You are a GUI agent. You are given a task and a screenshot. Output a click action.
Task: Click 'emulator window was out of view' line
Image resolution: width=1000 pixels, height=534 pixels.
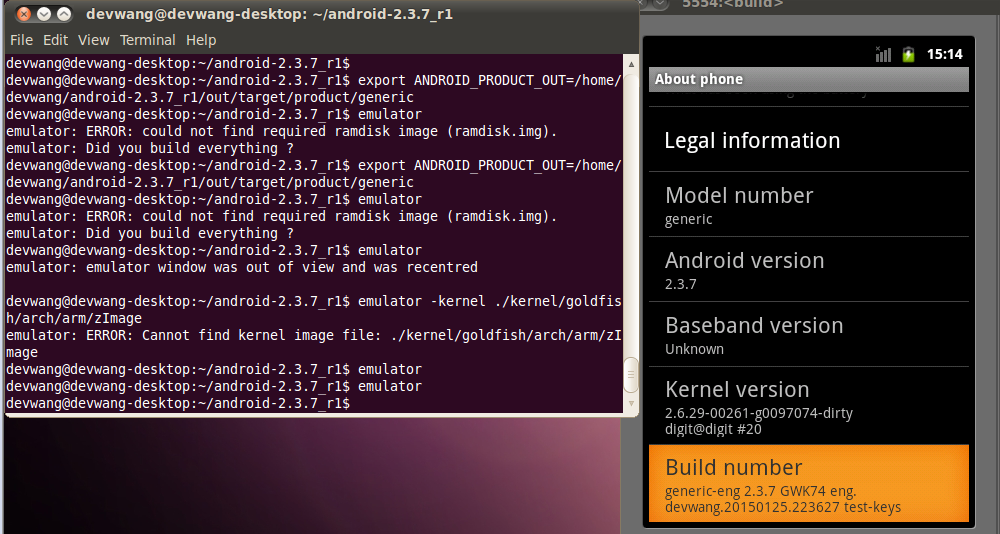tap(242, 267)
